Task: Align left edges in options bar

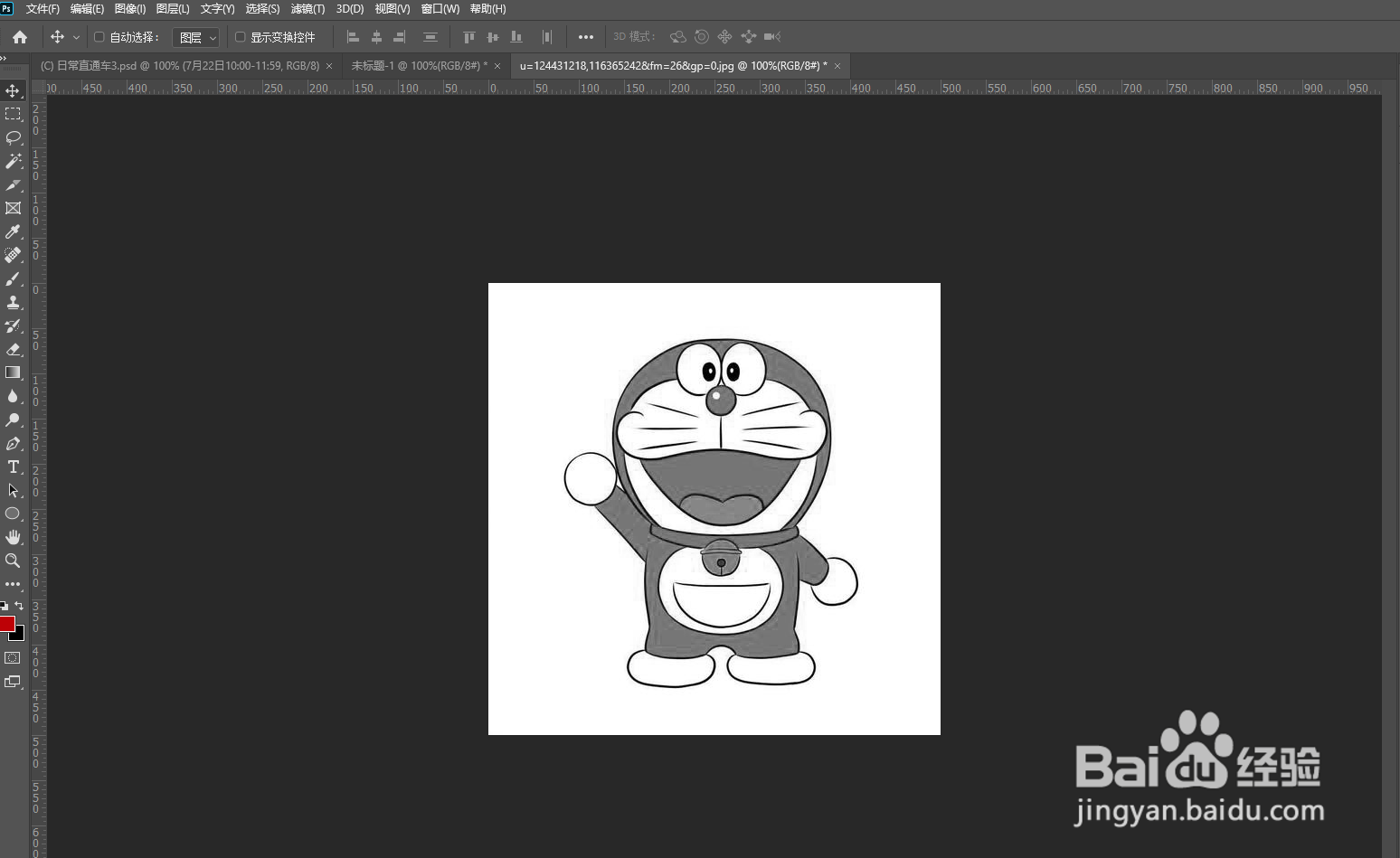Action: click(354, 37)
